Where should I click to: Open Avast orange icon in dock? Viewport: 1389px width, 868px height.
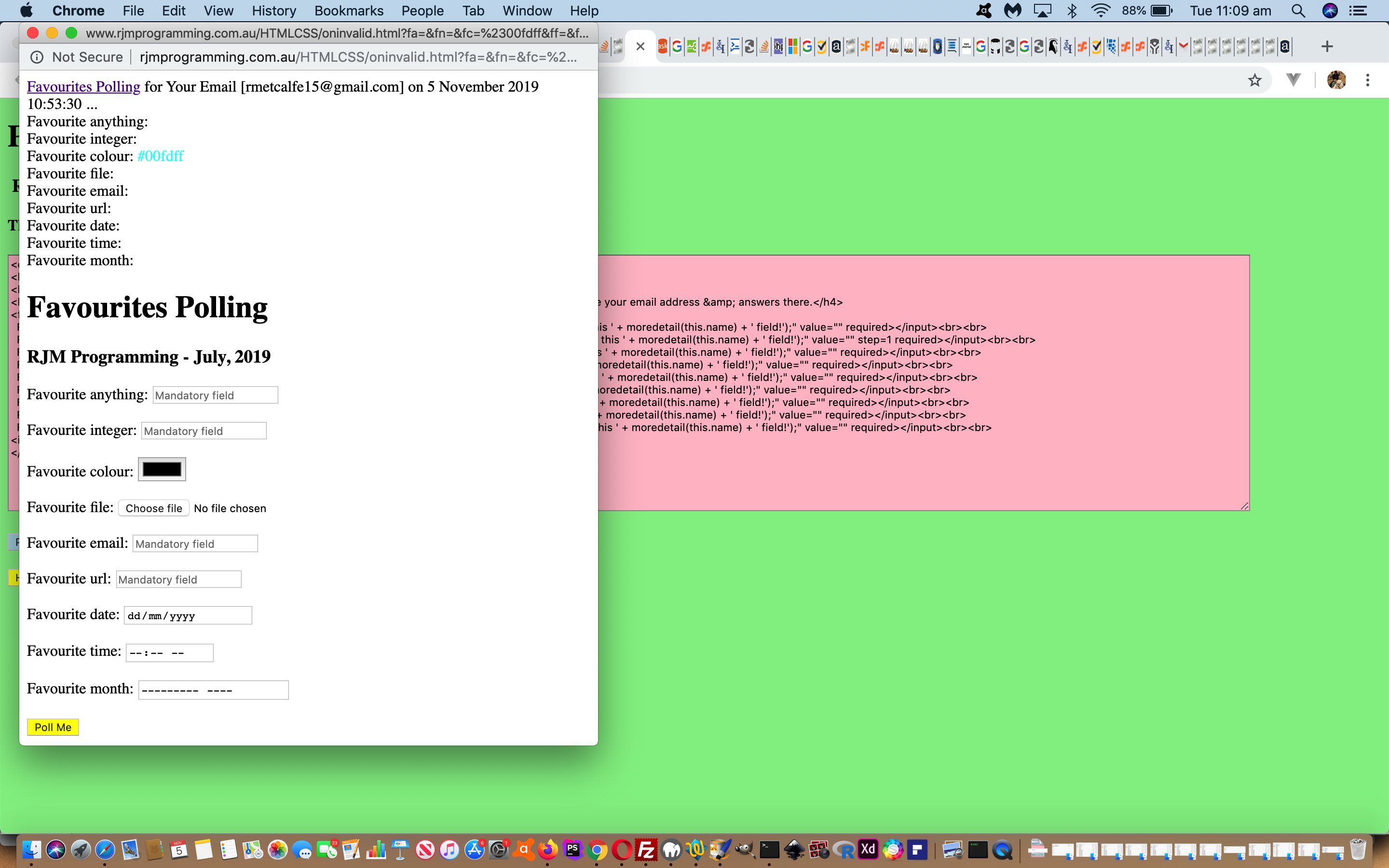[523, 850]
